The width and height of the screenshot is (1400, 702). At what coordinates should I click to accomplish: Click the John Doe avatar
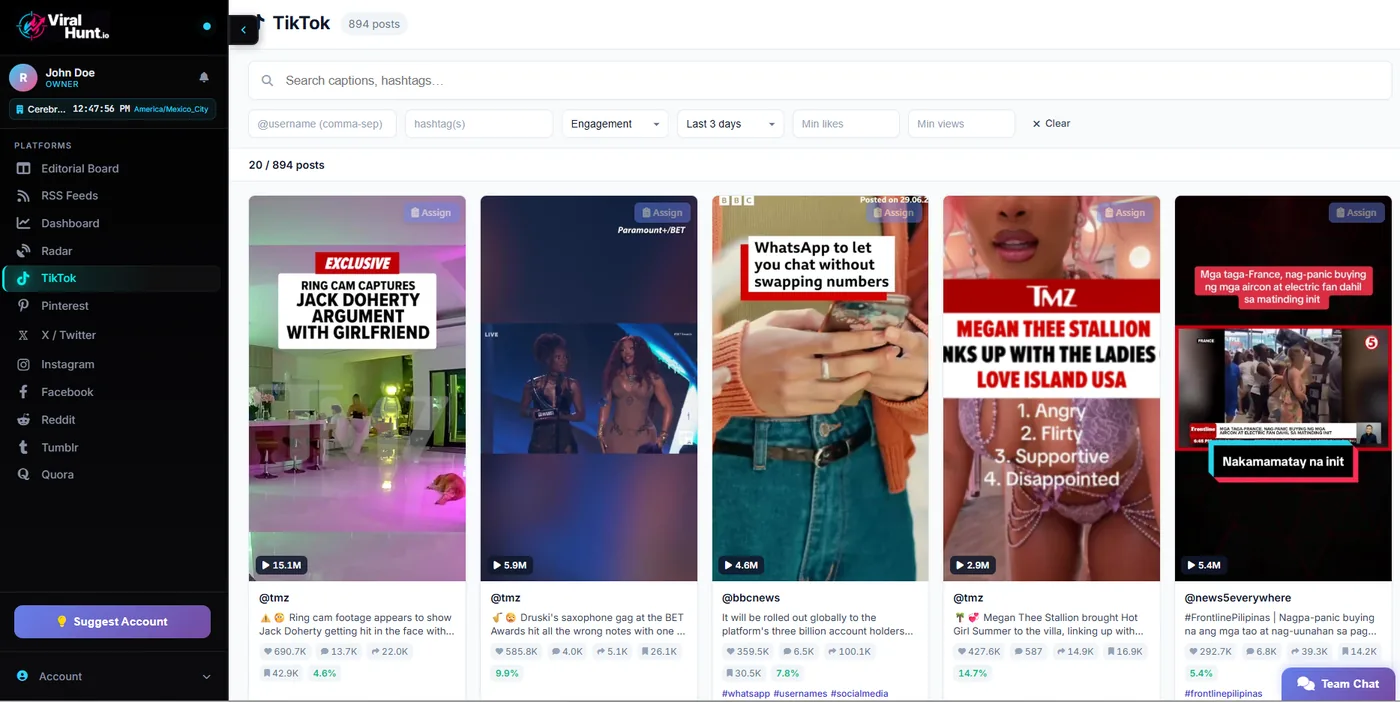coord(23,78)
